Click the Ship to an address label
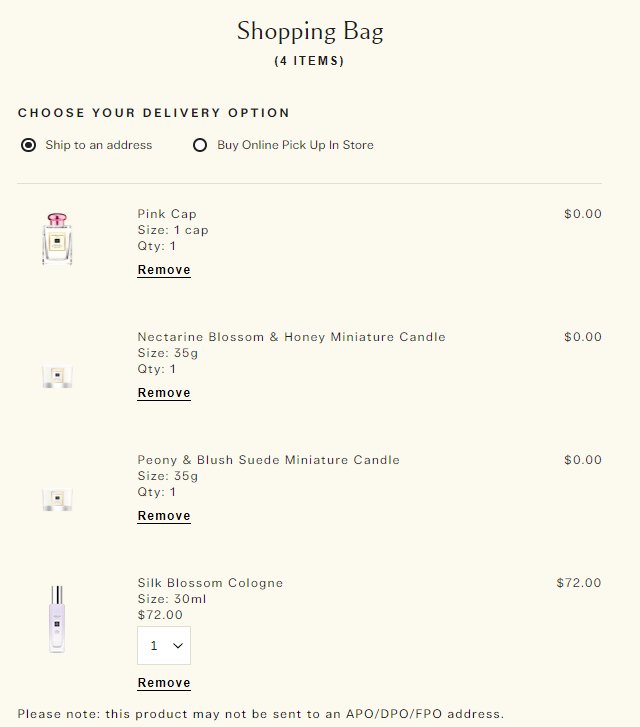 click(99, 145)
